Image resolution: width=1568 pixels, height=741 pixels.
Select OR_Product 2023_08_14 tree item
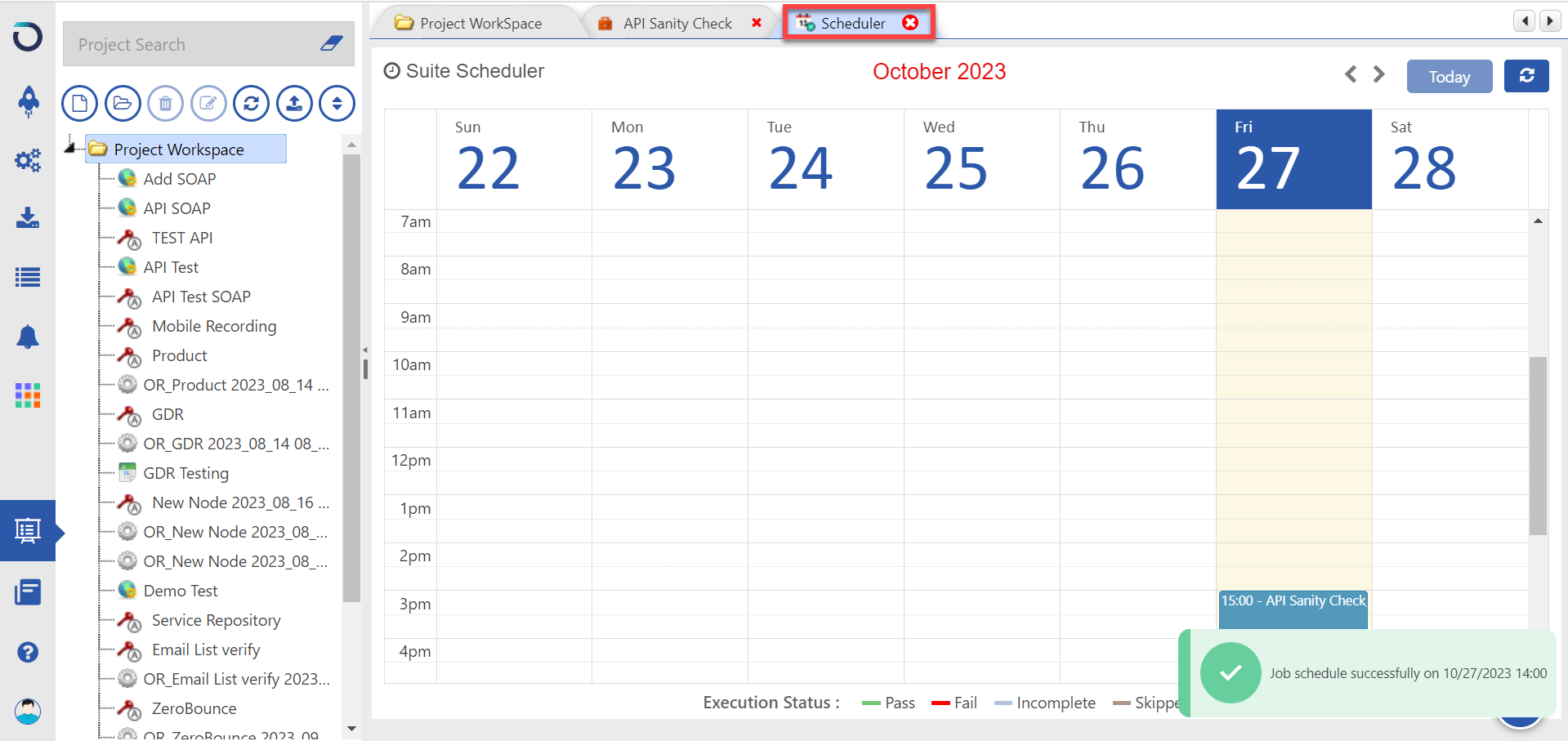tap(235, 385)
